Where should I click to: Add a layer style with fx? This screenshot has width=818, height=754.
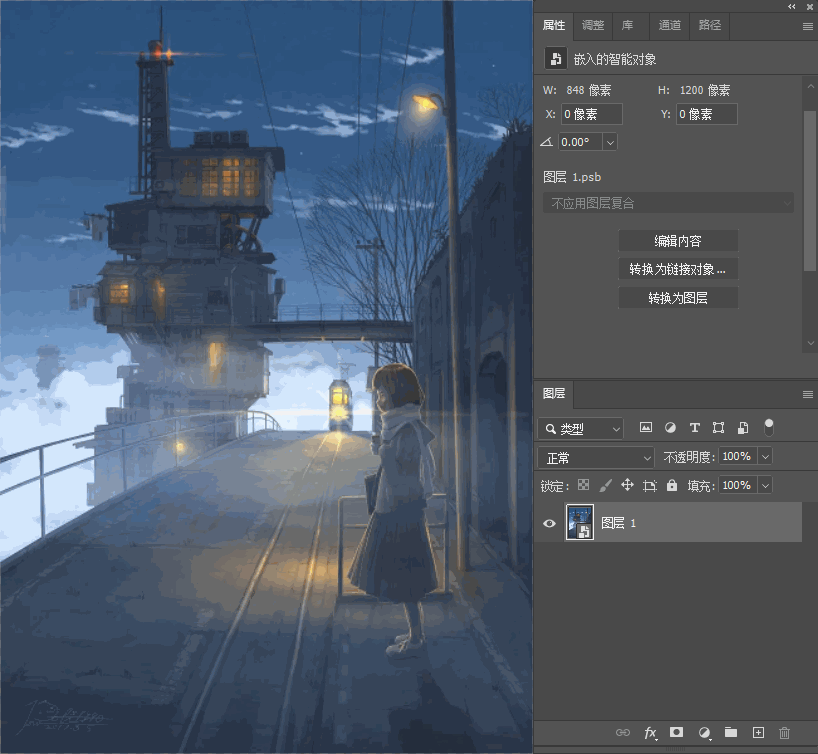650,733
